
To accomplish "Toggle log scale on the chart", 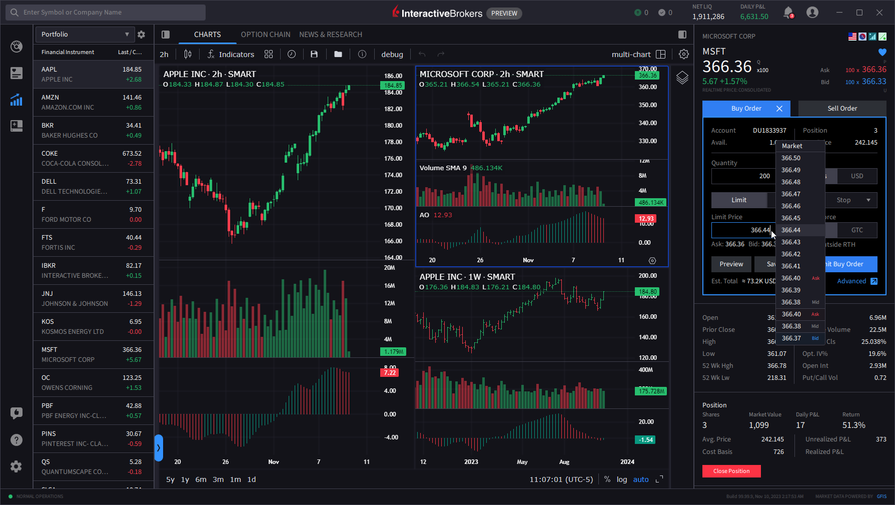I will (622, 480).
